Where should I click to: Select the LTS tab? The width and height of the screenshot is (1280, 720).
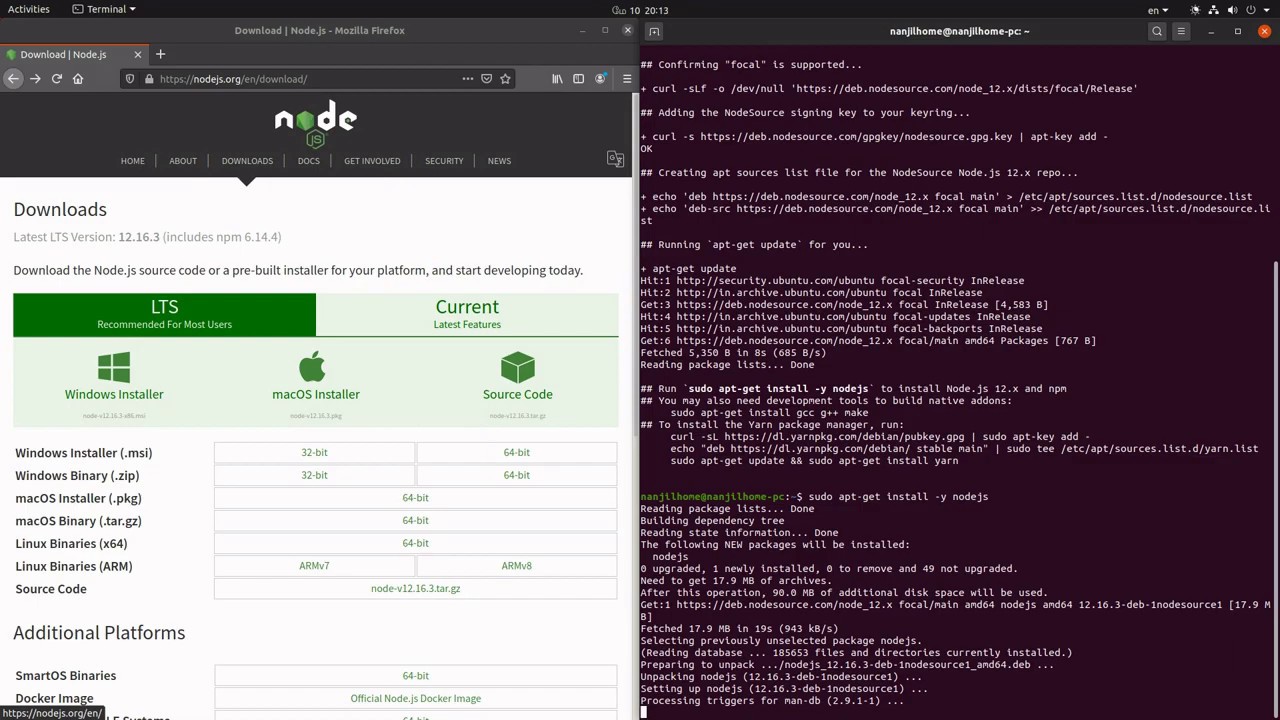coord(164,314)
